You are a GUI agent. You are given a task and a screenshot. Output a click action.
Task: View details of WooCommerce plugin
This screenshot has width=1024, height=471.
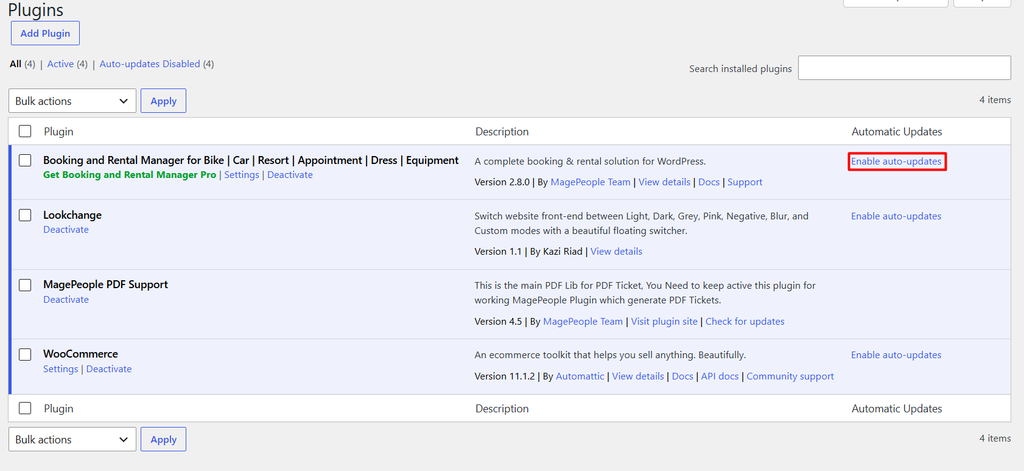point(638,376)
